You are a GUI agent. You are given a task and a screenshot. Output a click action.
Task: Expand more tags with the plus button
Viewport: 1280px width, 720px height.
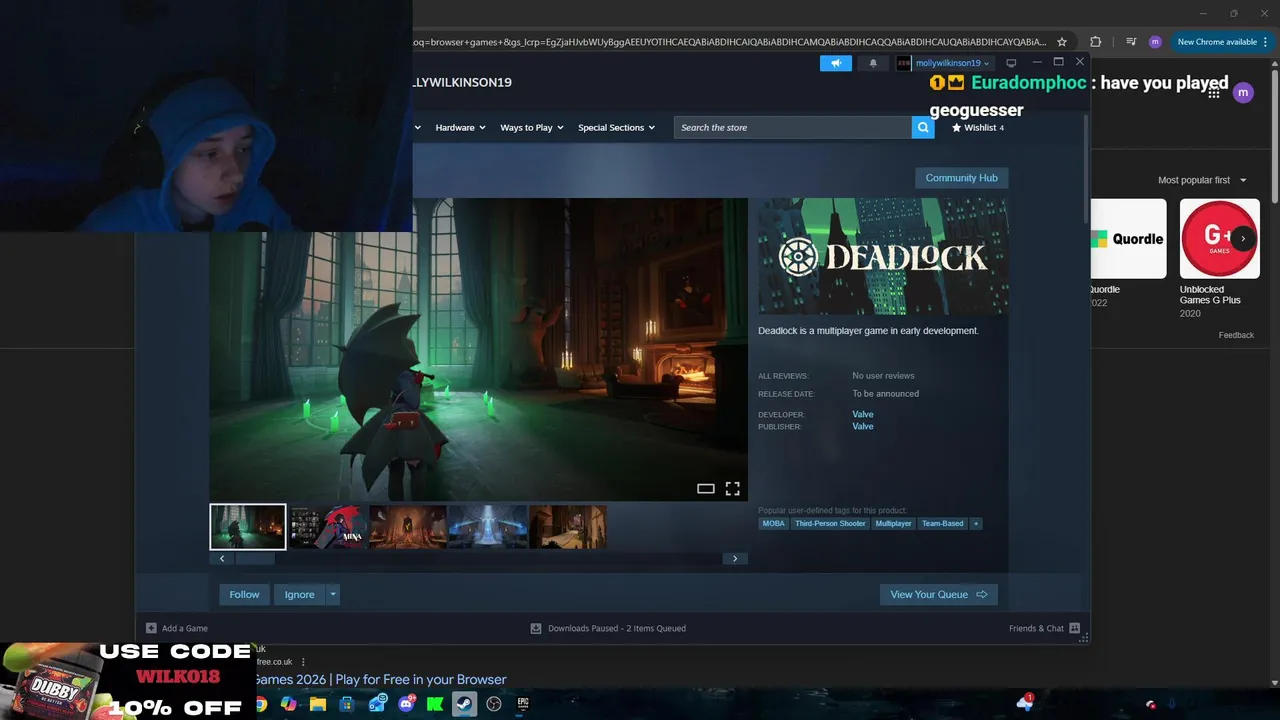[975, 523]
